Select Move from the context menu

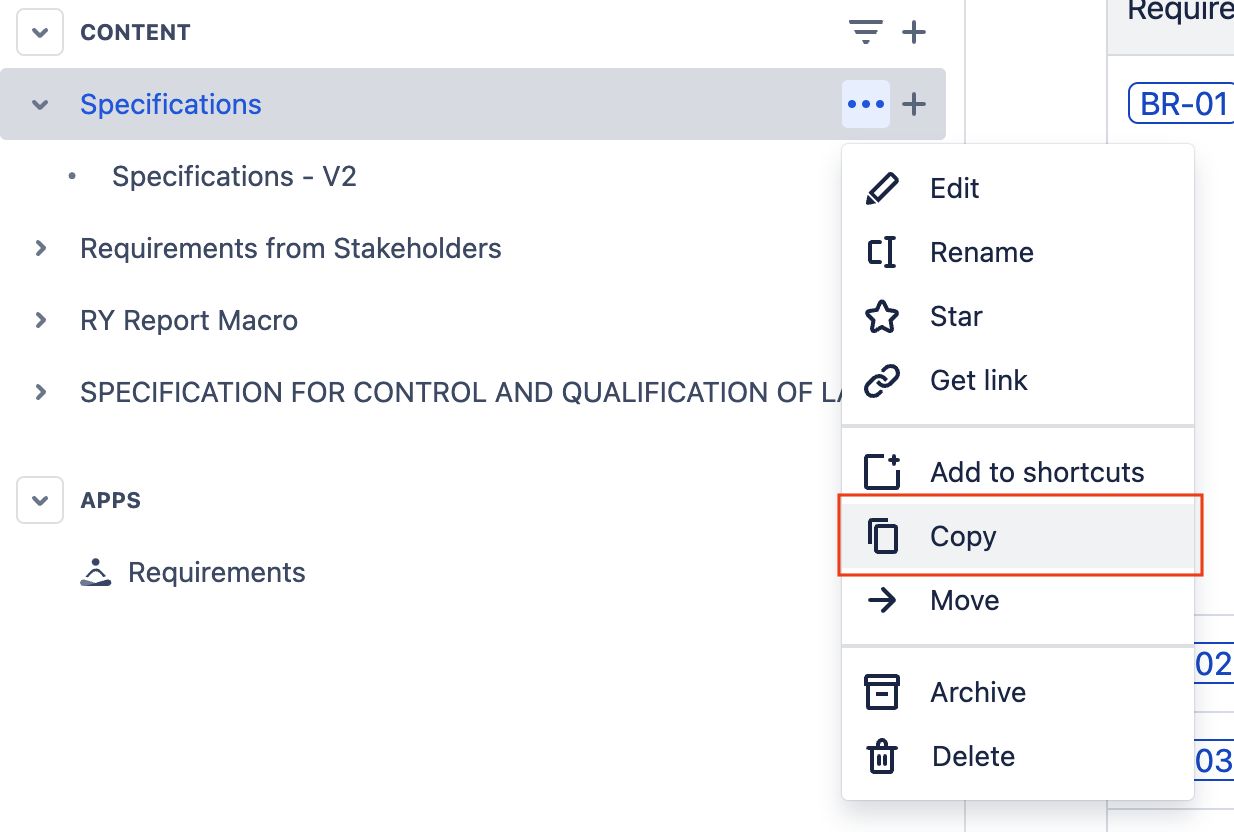(x=964, y=600)
